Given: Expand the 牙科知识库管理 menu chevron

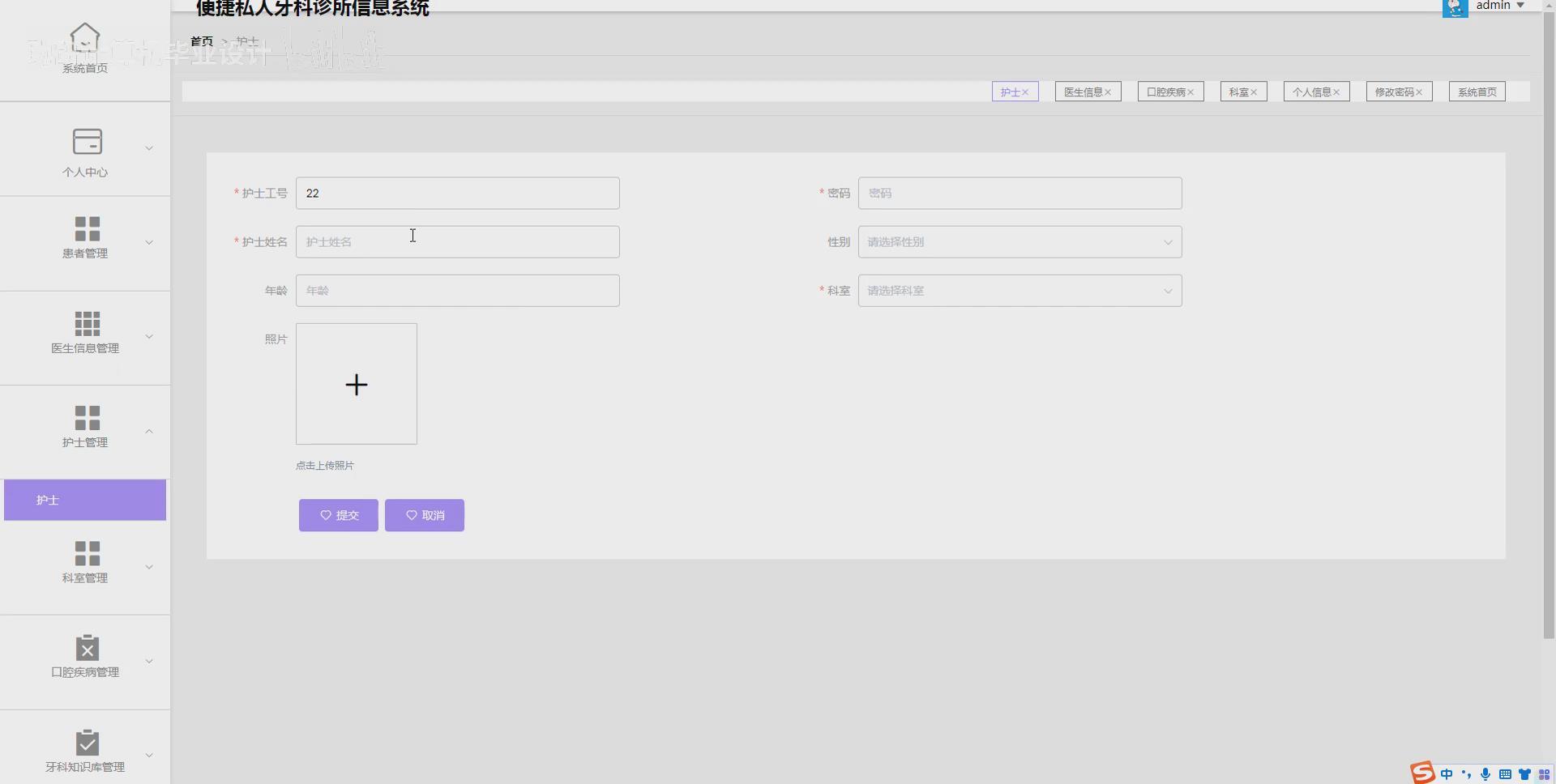Looking at the screenshot, I should coord(149,756).
